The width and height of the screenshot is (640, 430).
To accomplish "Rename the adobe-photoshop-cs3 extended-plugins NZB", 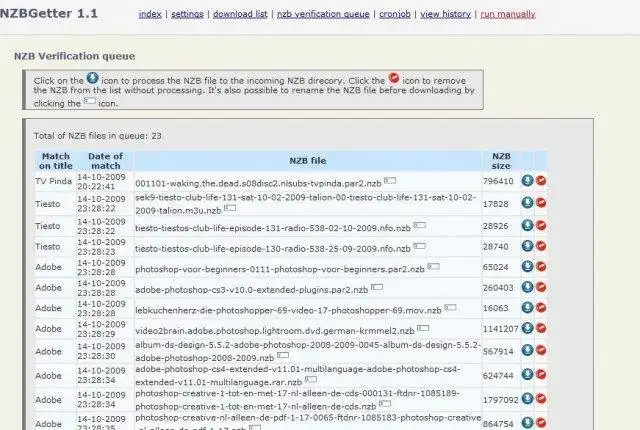I will 377,287.
